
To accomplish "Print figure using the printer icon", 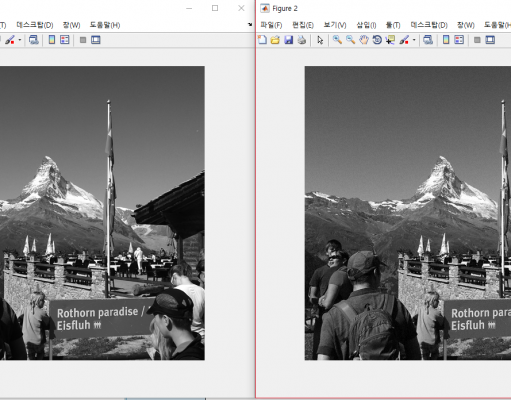I will (x=302, y=40).
